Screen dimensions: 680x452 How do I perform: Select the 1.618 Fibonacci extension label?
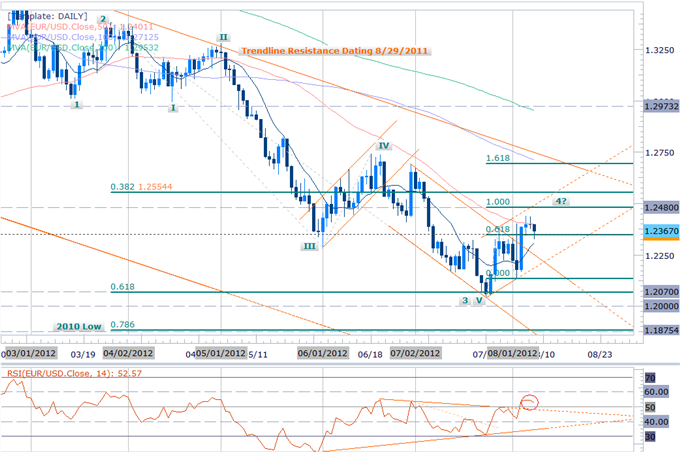pos(497,158)
